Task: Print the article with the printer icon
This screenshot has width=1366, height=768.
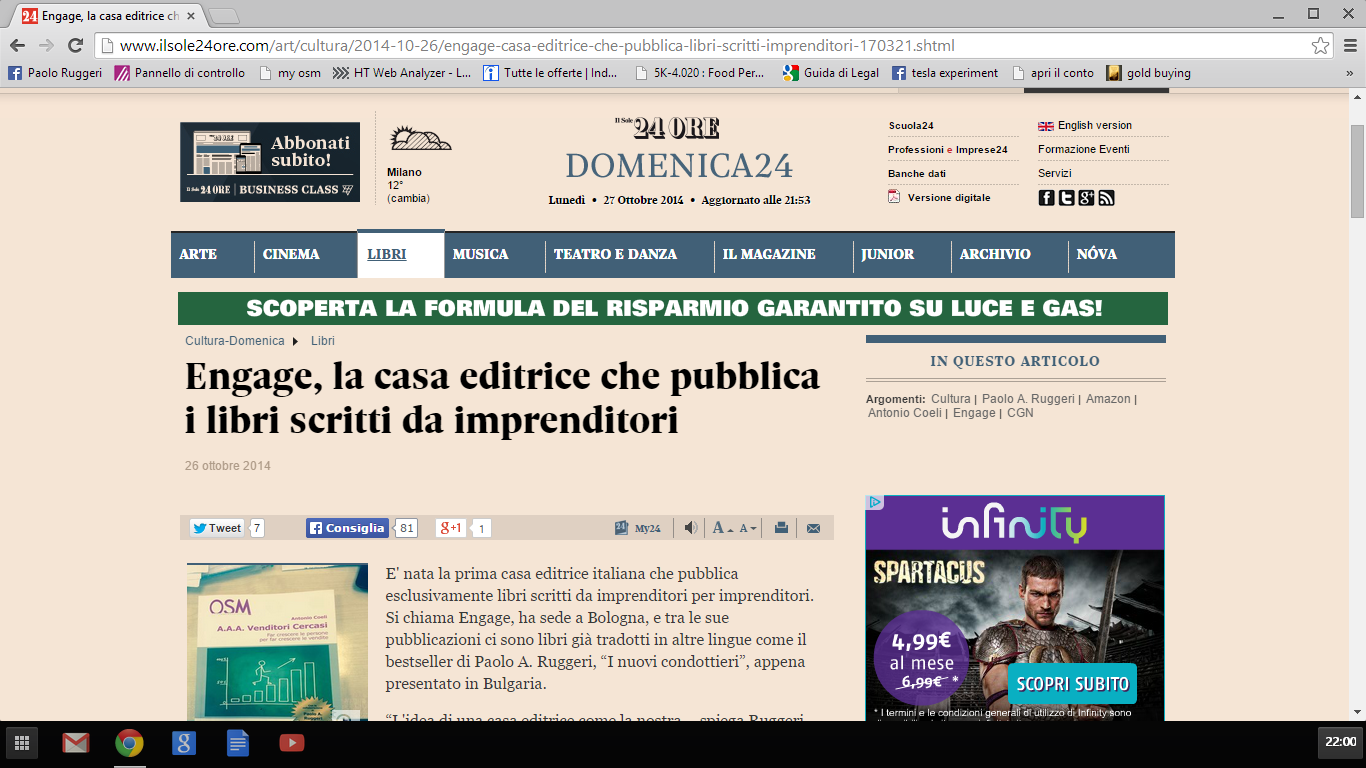Action: click(782, 528)
